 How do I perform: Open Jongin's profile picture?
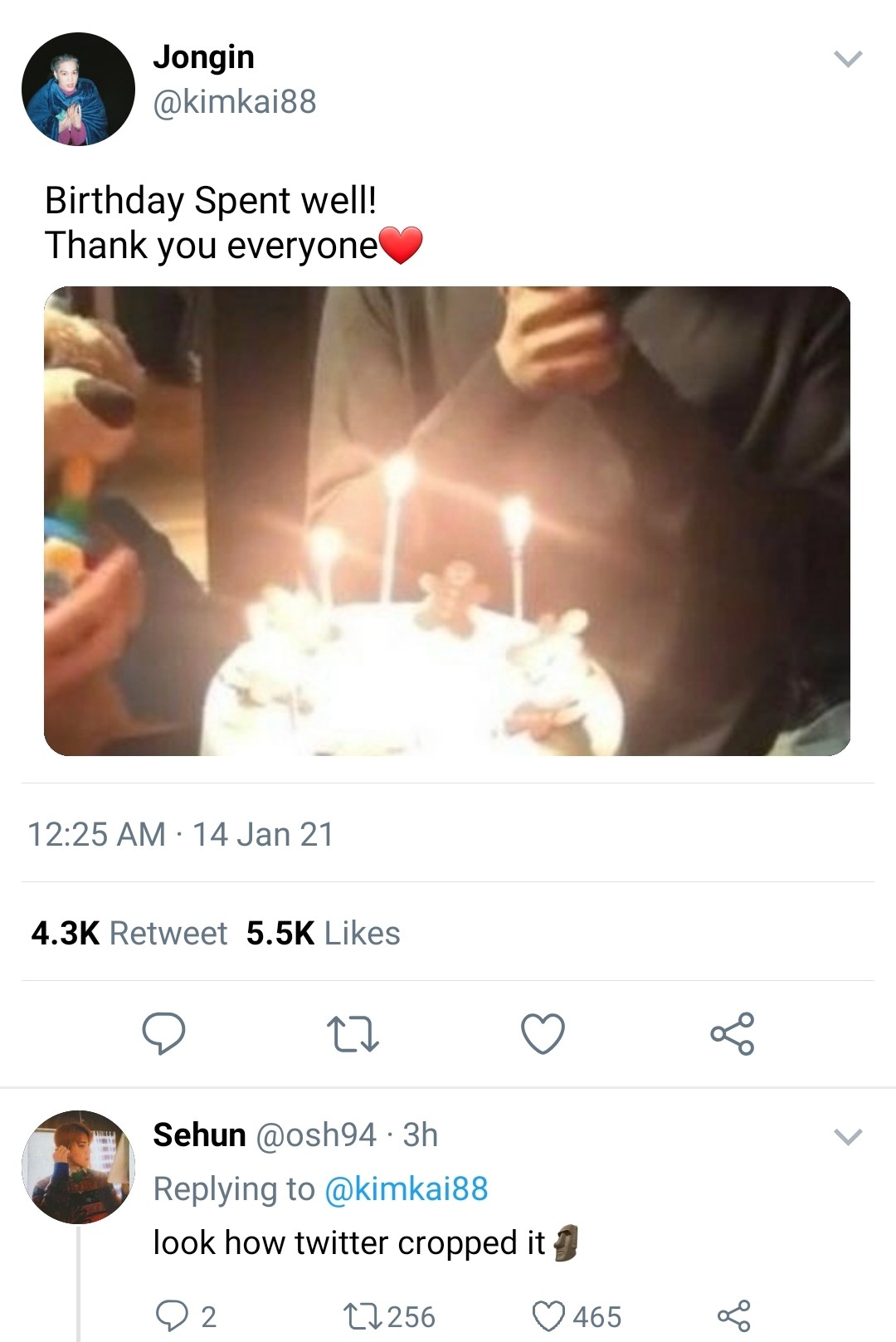coord(78,89)
